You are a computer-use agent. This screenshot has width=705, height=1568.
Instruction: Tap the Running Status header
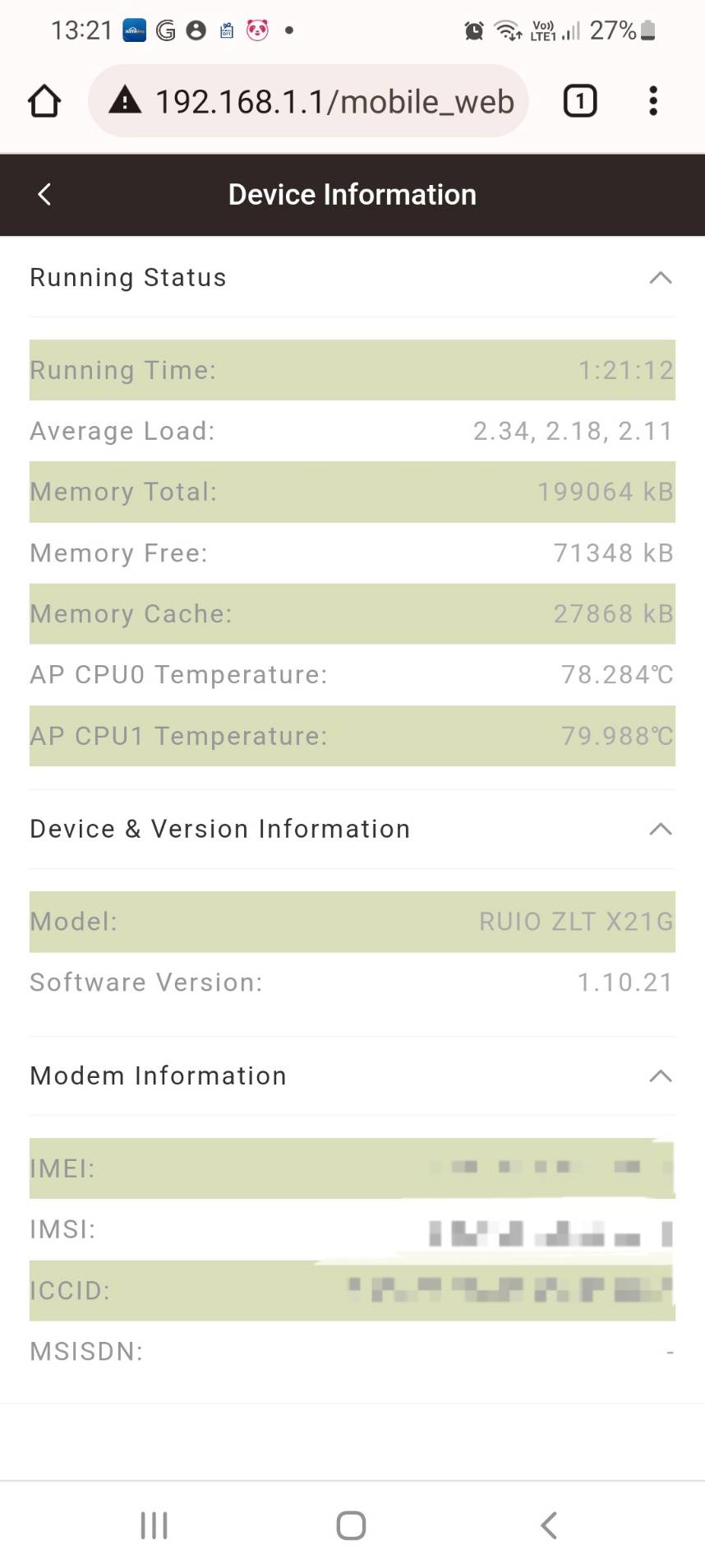pos(128,278)
